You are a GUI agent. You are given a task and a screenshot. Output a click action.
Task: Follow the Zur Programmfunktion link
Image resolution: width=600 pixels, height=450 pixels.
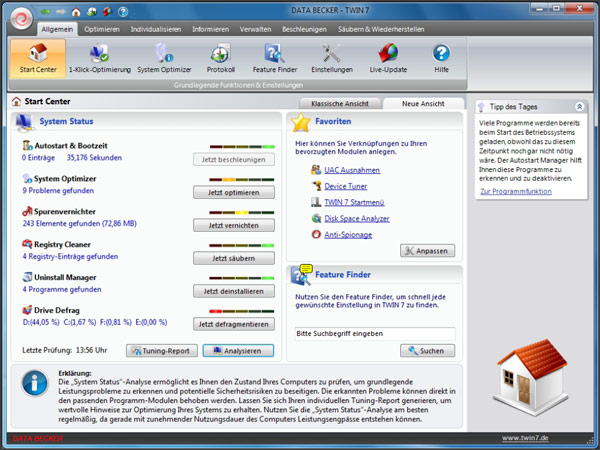click(x=516, y=191)
